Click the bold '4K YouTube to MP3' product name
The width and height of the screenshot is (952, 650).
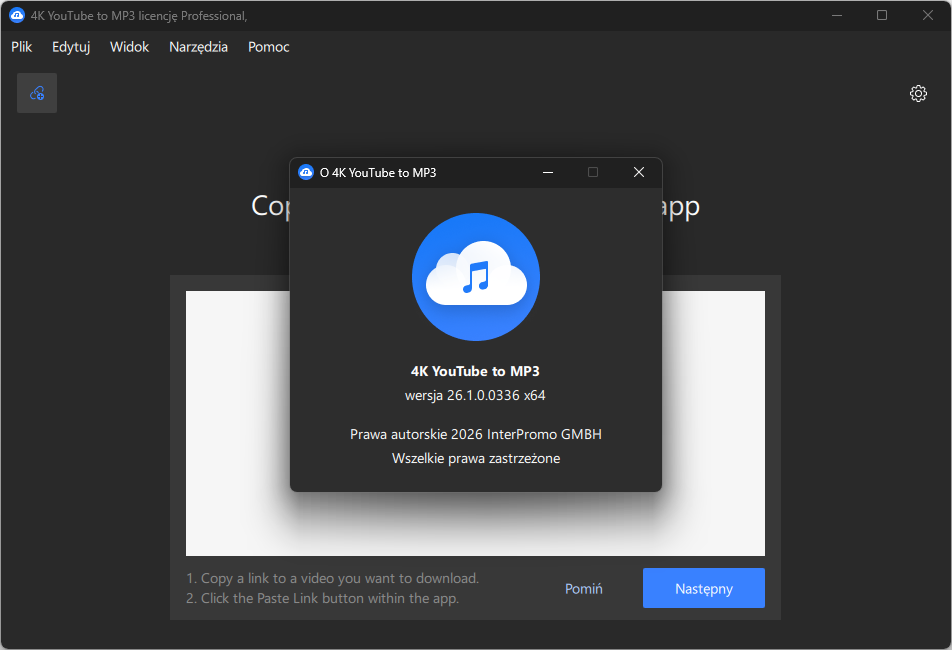coord(475,371)
